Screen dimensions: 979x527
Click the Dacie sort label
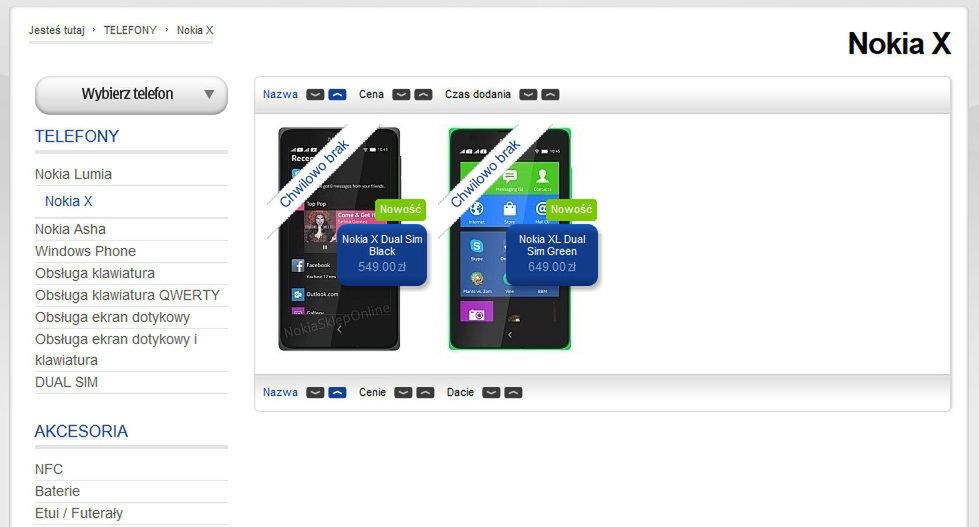pyautogui.click(x=460, y=392)
